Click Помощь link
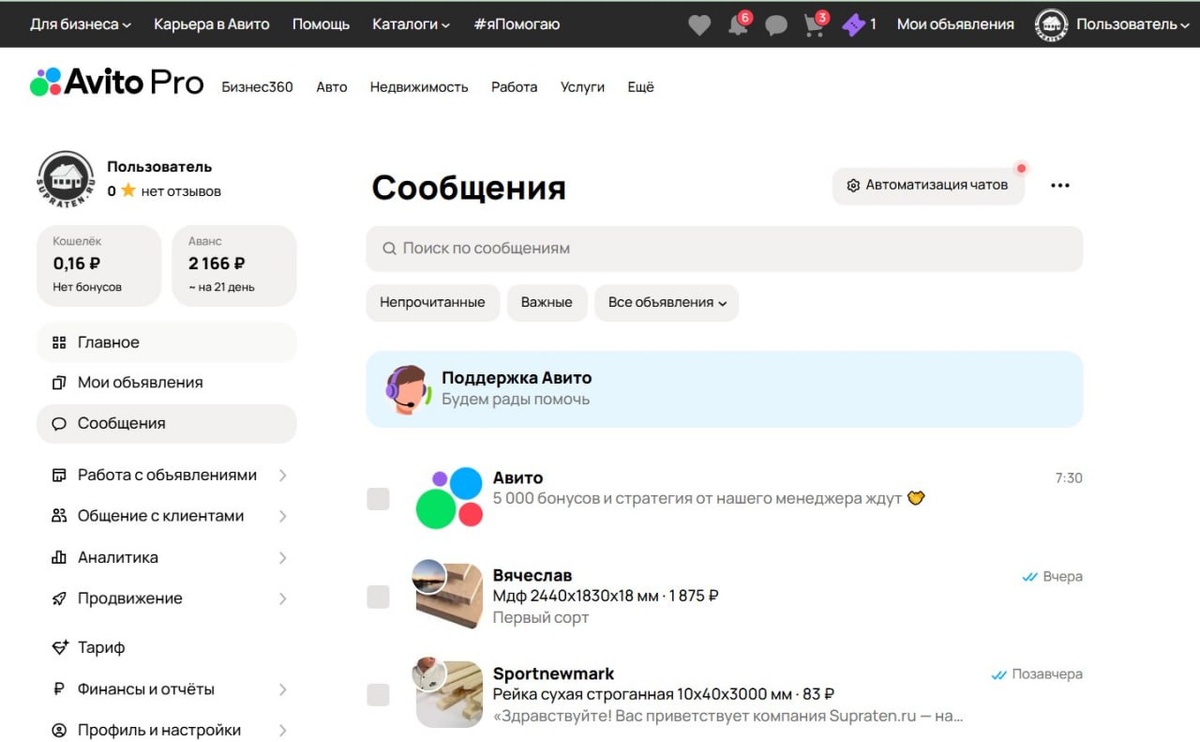The image size is (1200, 742). coord(321,24)
